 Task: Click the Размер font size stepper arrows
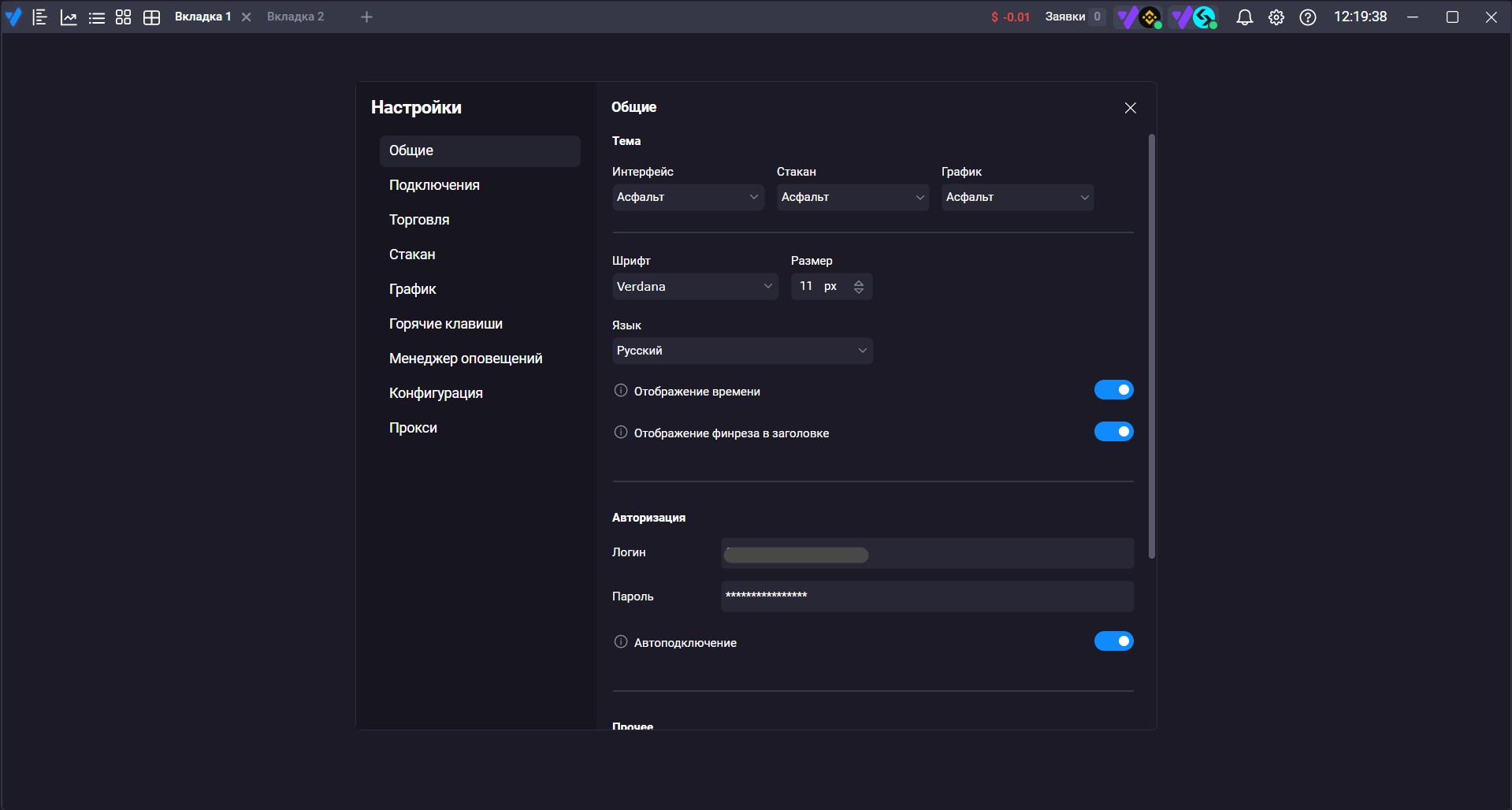tap(859, 287)
